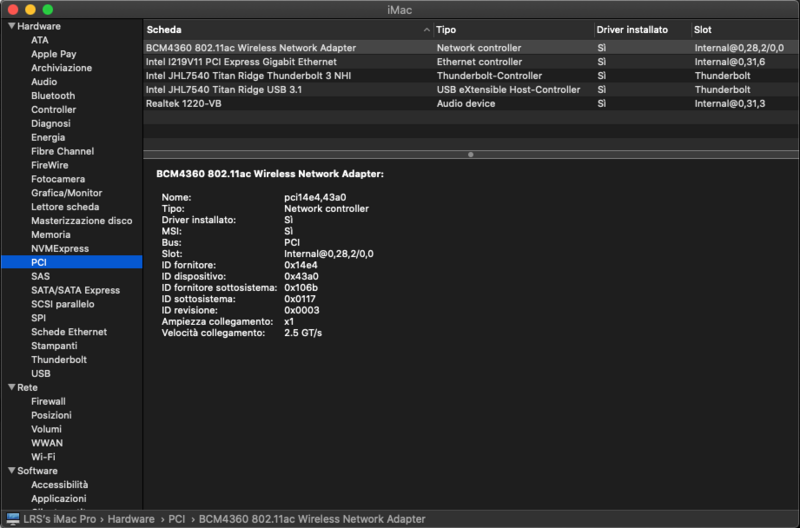Viewport: 800px width, 528px height.
Task: Click the Driver installato column header
Action: click(x=632, y=30)
